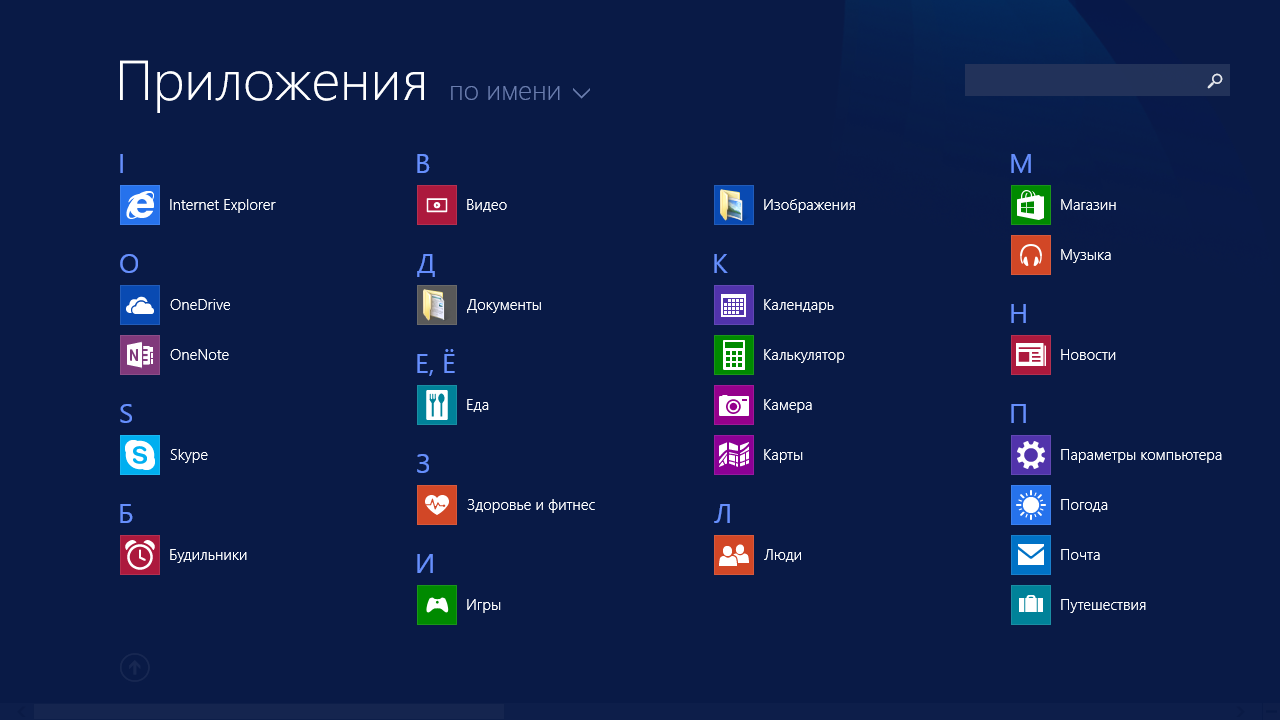Click the 'Будильники' label text
1280x720 pixels.
coord(208,555)
